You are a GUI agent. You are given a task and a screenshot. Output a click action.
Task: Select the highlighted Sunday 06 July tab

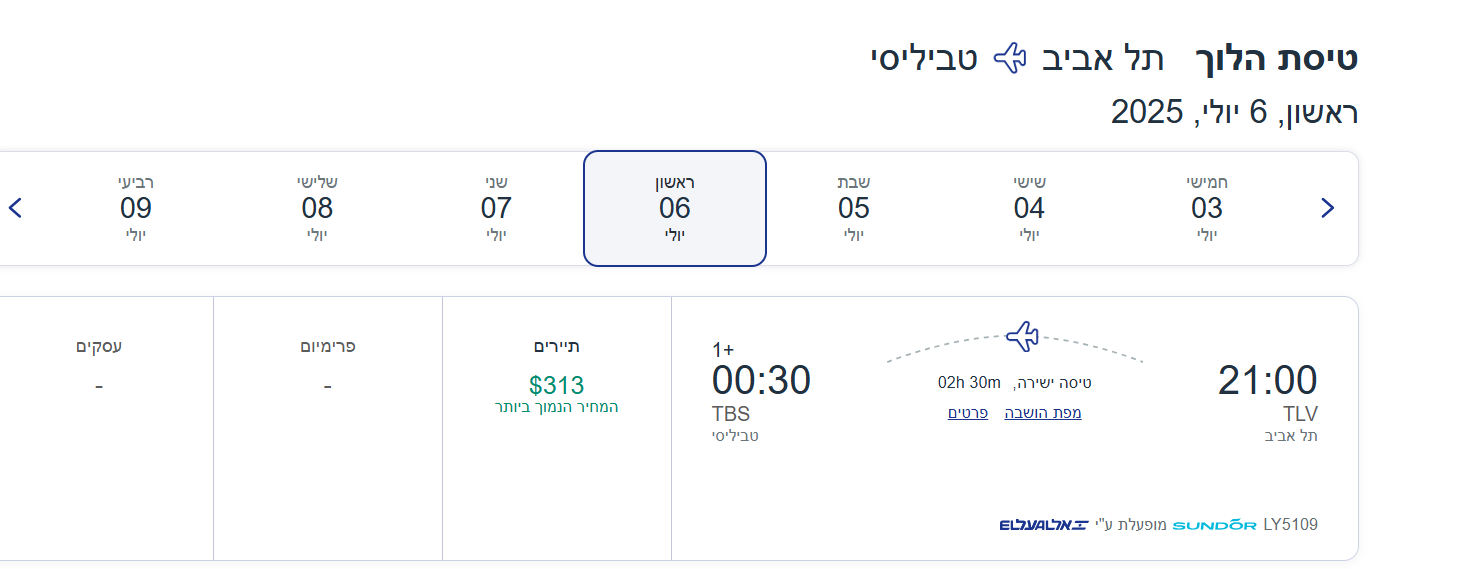tap(675, 208)
